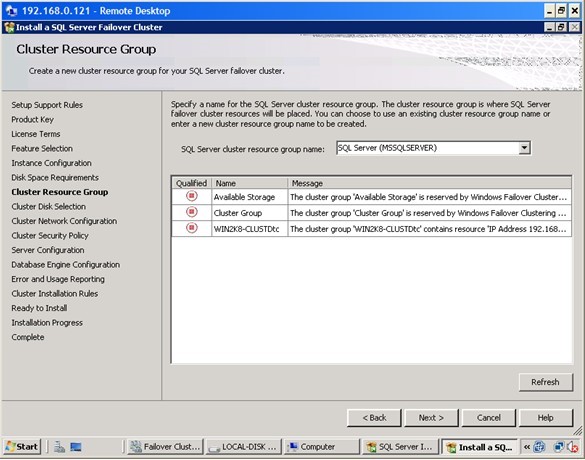Switch to Failover Clust... taskbar window
Screen dimensions: 585x460
pos(165,447)
